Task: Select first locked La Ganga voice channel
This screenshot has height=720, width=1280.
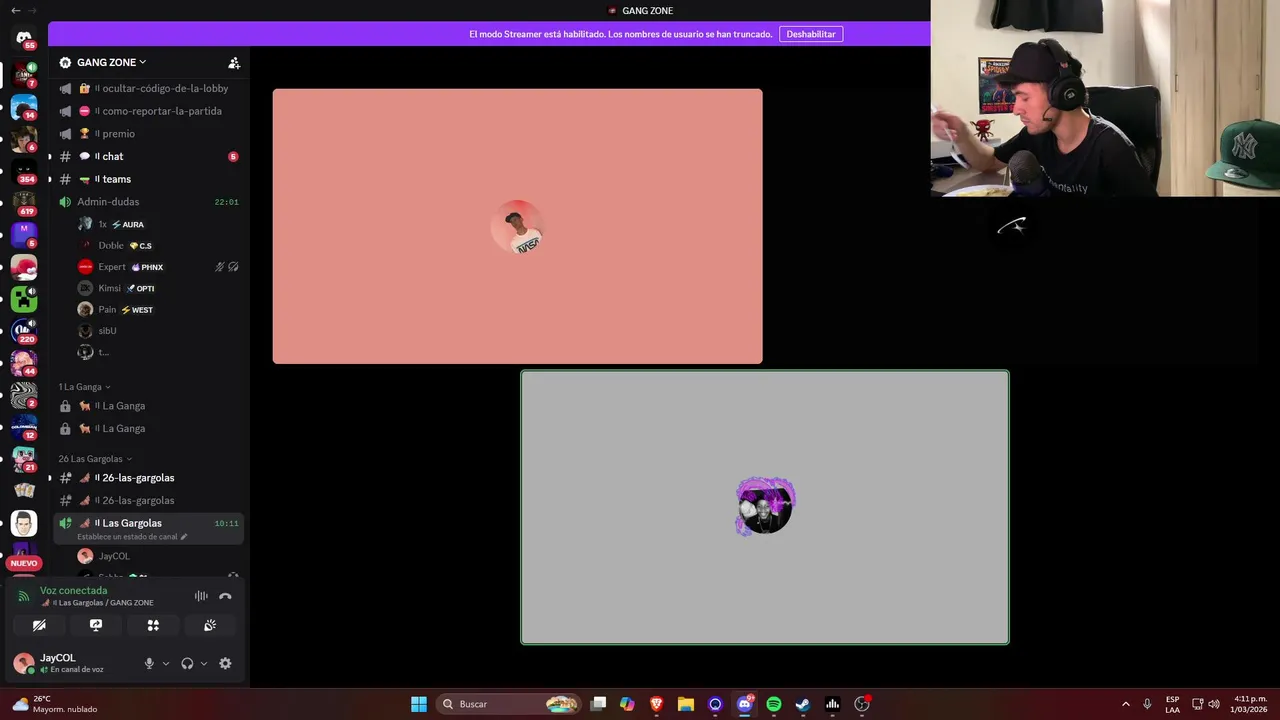Action: 148,406
